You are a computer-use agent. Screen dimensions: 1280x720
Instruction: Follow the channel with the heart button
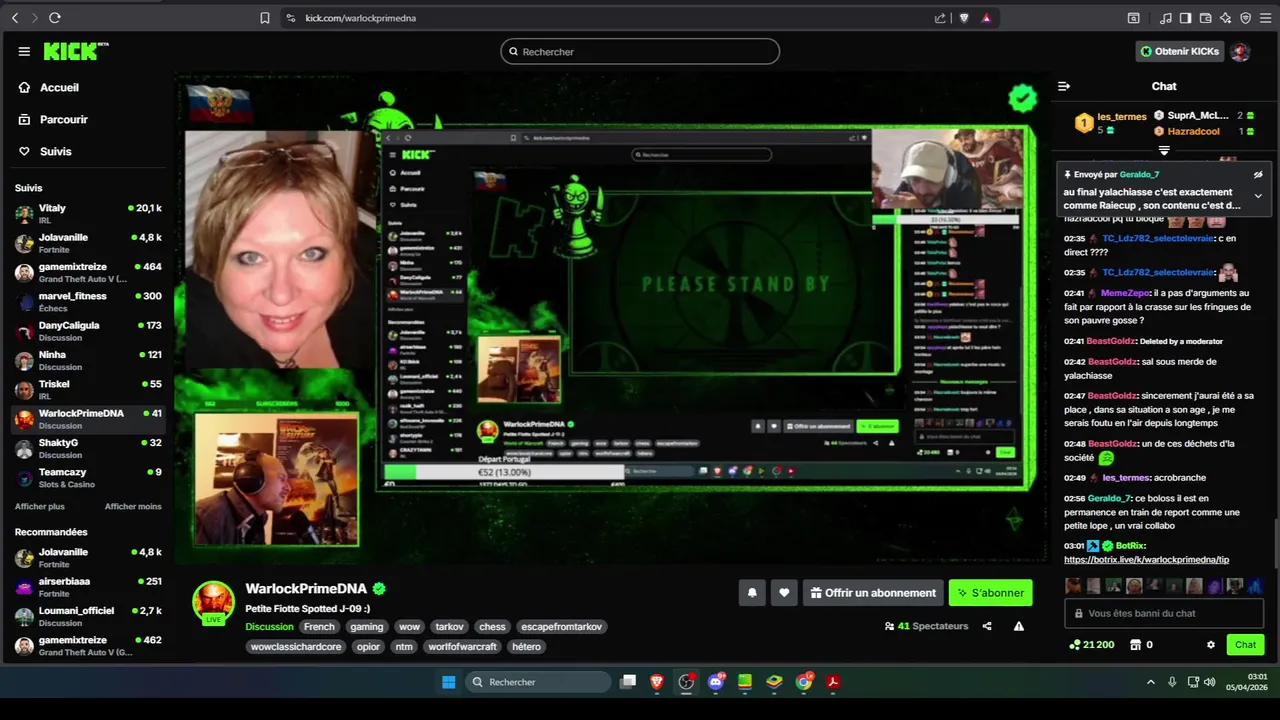coord(784,593)
